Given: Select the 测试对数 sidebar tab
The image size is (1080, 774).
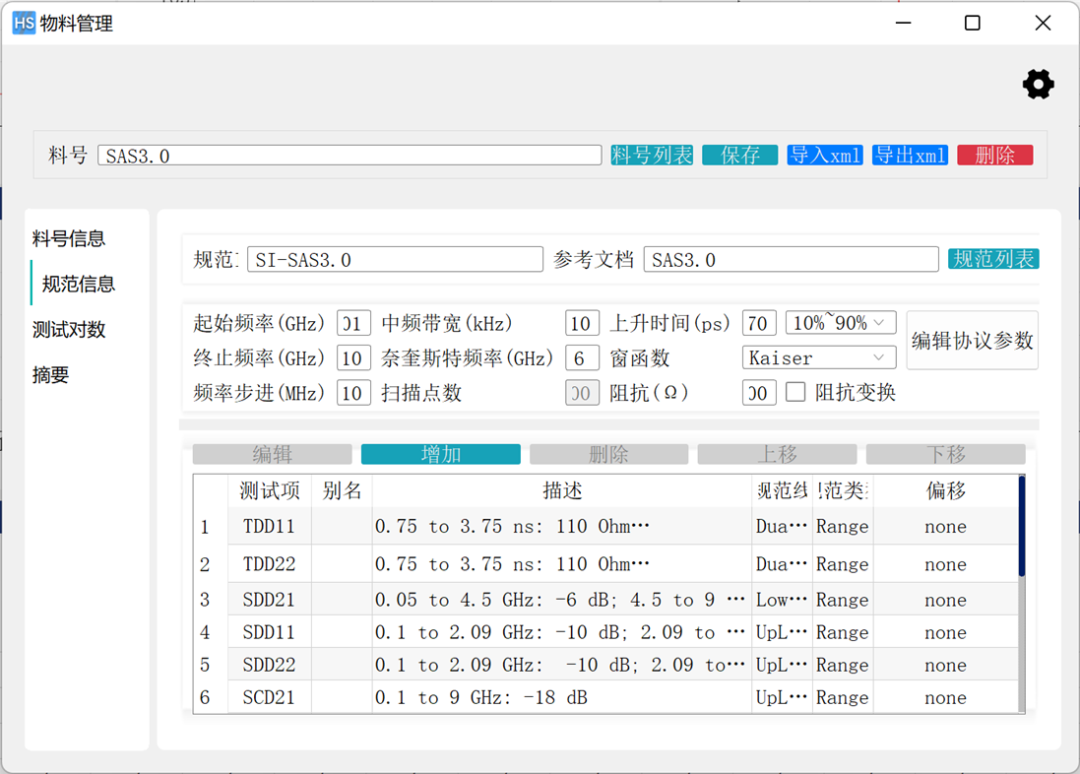Looking at the screenshot, I should click(x=69, y=330).
